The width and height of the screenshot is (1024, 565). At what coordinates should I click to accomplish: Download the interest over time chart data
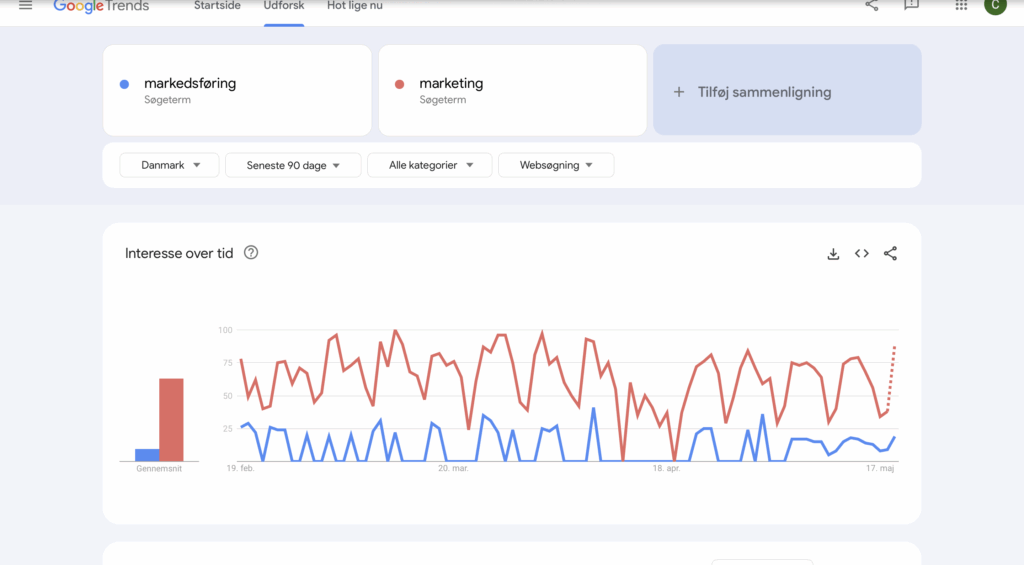tap(833, 254)
